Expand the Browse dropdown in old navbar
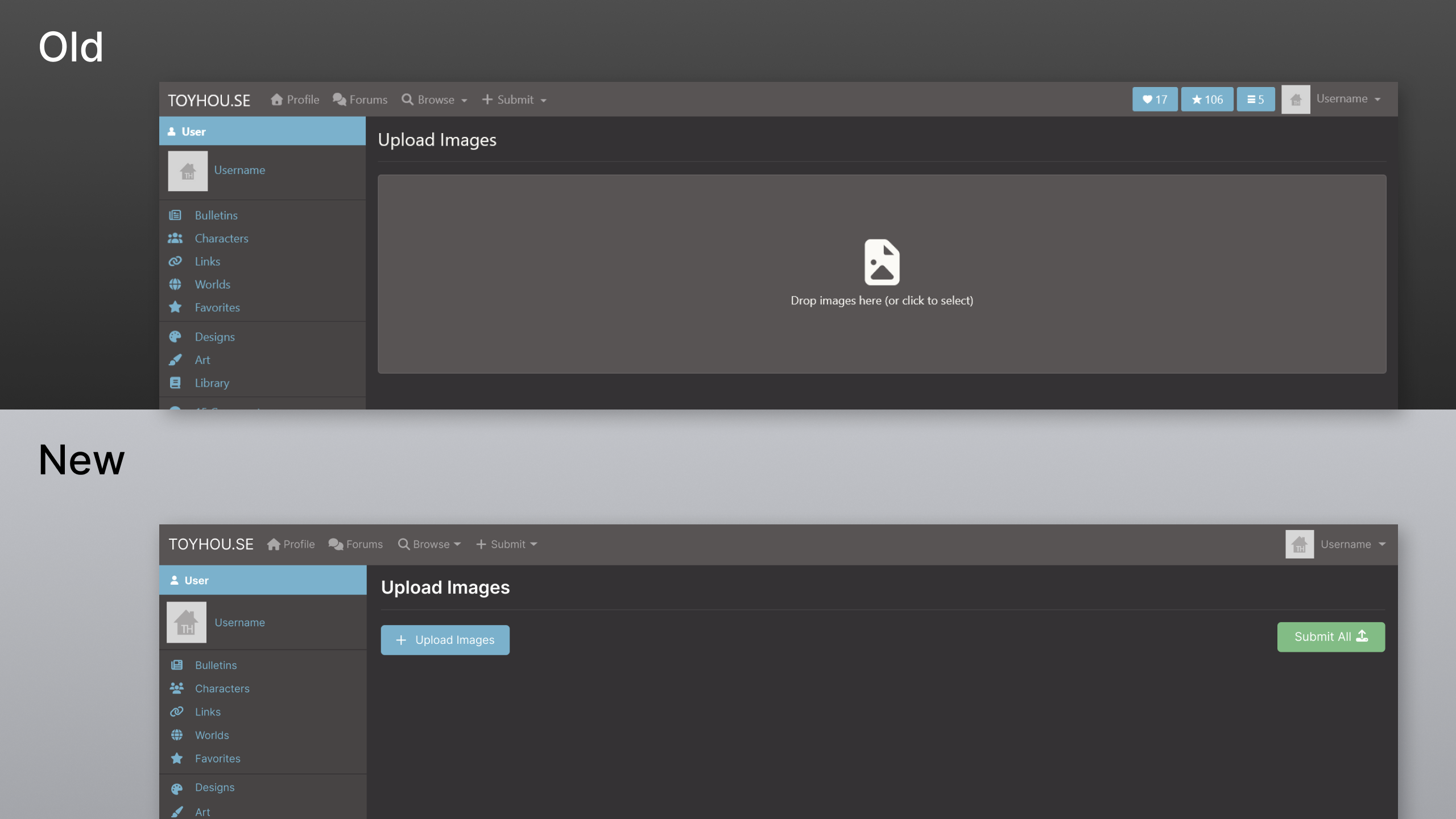The width and height of the screenshot is (1456, 819). click(435, 100)
